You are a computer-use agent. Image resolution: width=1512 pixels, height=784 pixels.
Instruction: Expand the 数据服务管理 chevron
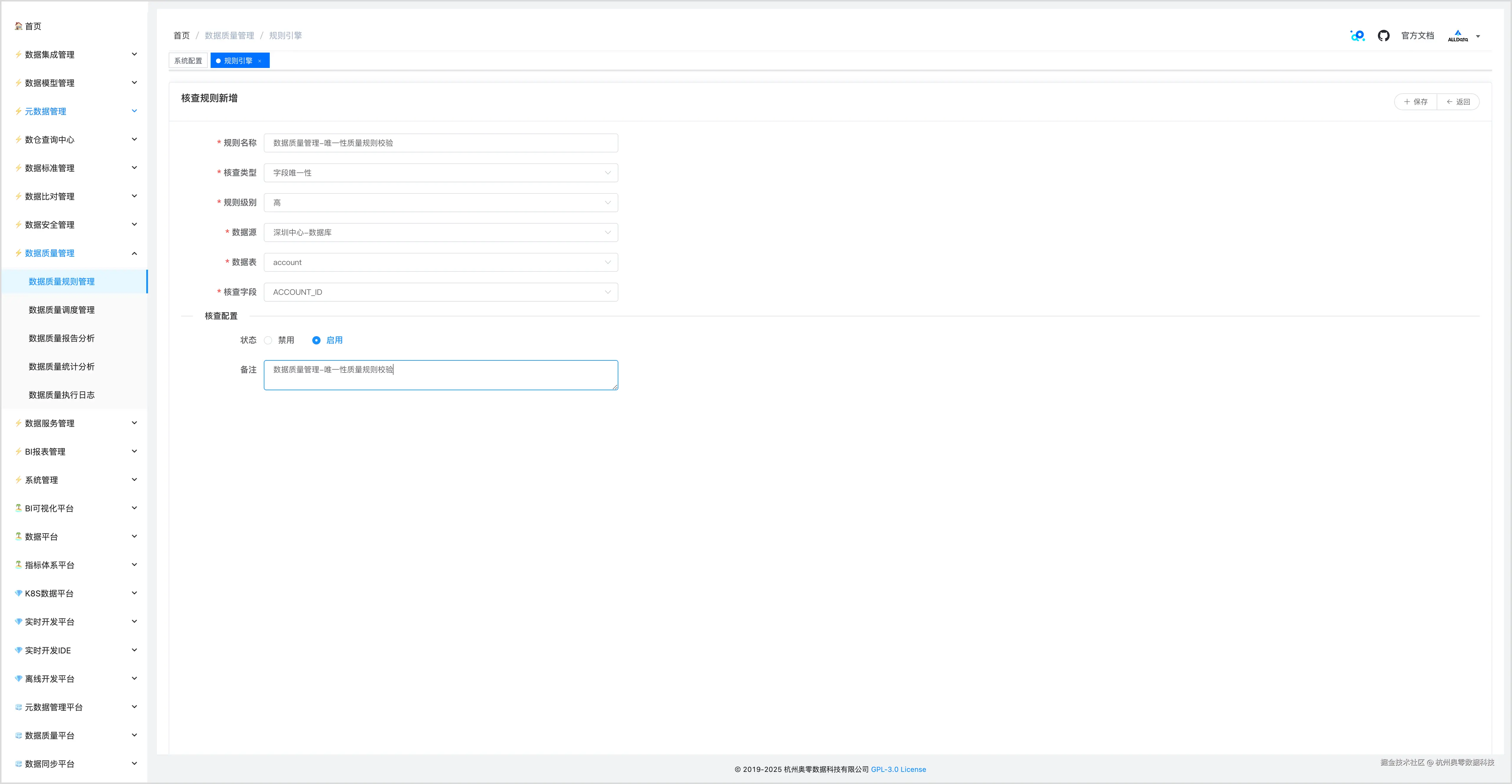(134, 423)
